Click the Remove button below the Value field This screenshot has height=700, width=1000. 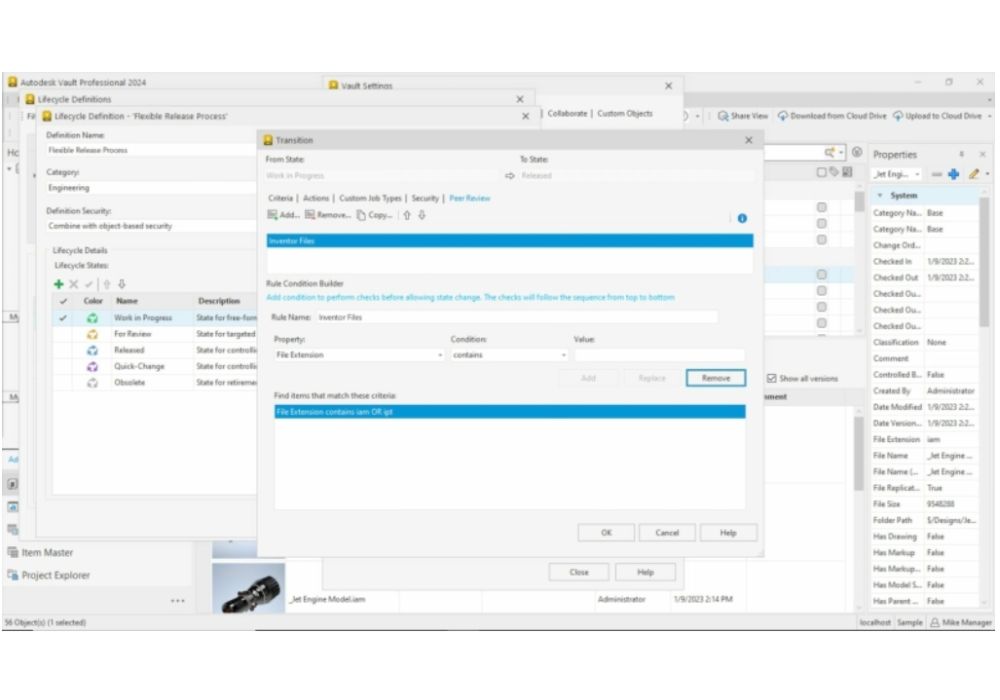pyautogui.click(x=715, y=378)
